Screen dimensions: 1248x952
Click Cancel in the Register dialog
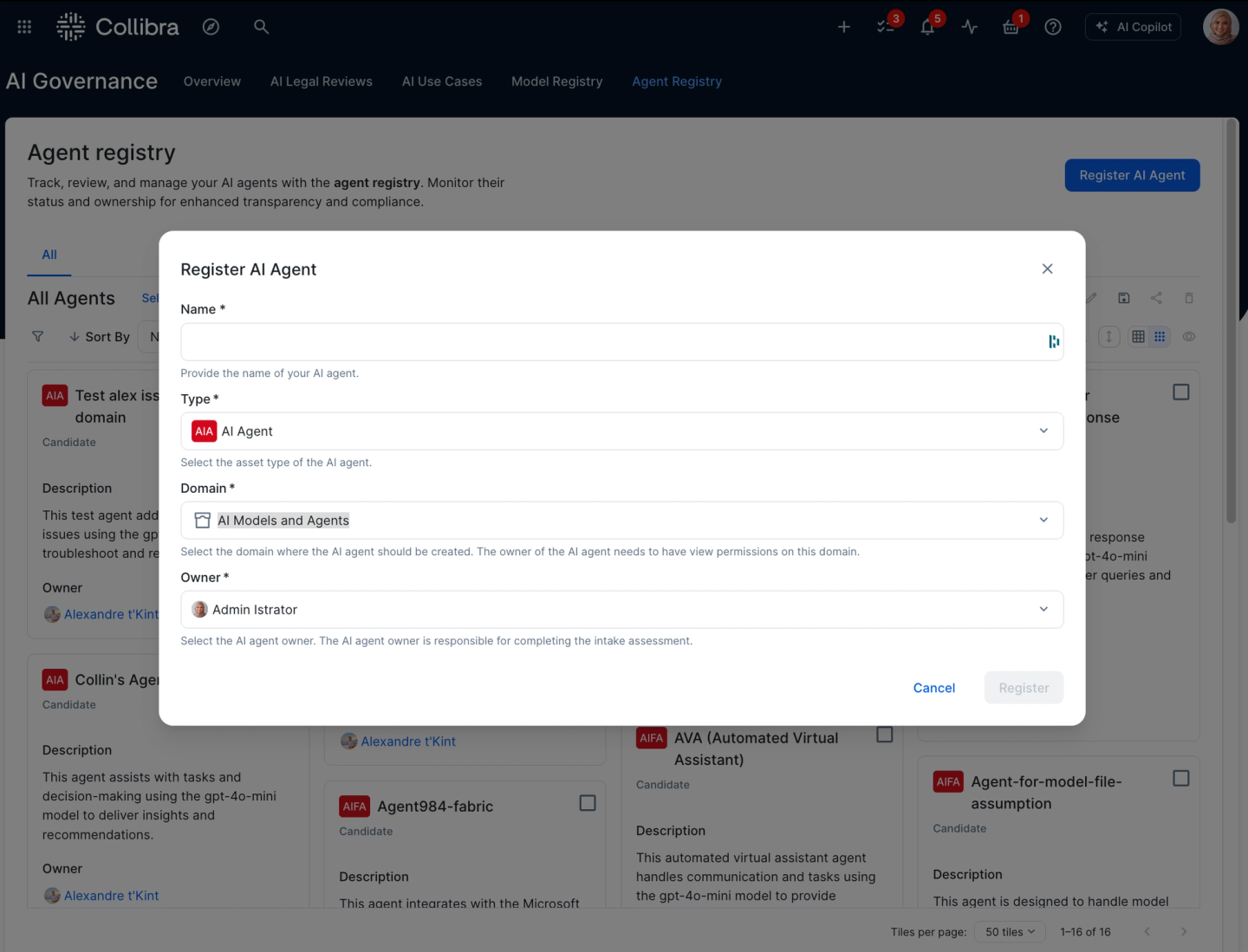tap(933, 687)
